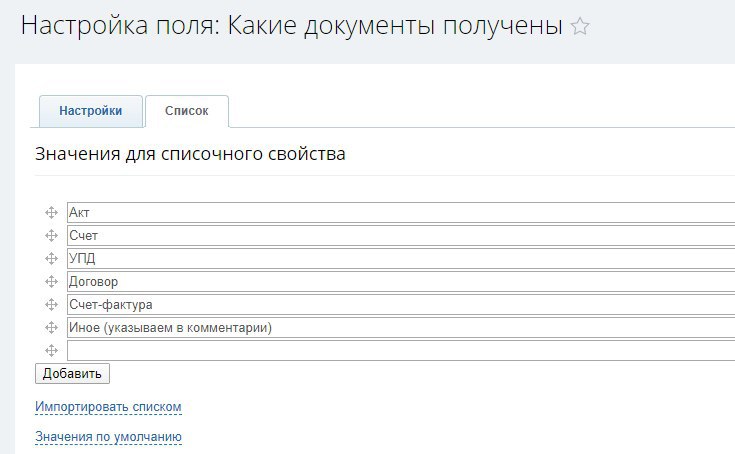Focus the Договор value field
This screenshot has height=454, width=735.
pyautogui.click(x=401, y=282)
